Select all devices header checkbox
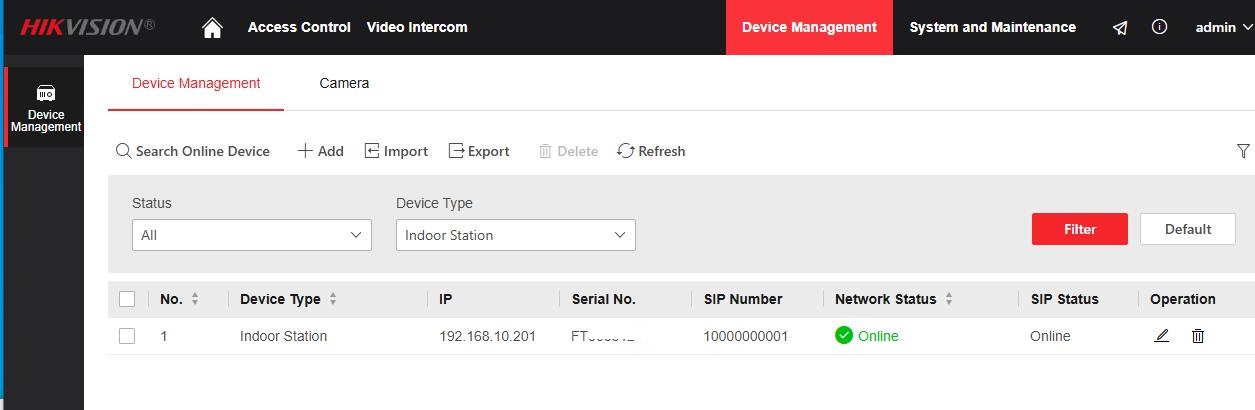The height and width of the screenshot is (410, 1255). (x=127, y=299)
